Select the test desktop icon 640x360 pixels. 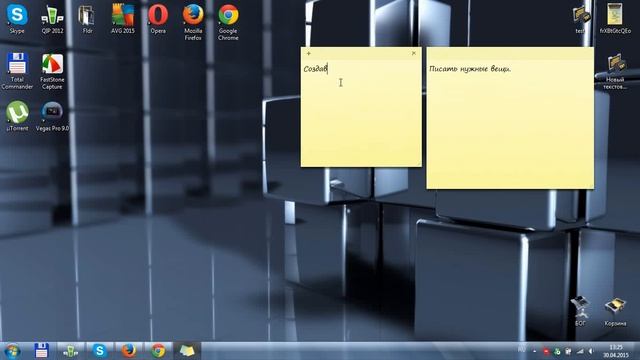point(581,19)
